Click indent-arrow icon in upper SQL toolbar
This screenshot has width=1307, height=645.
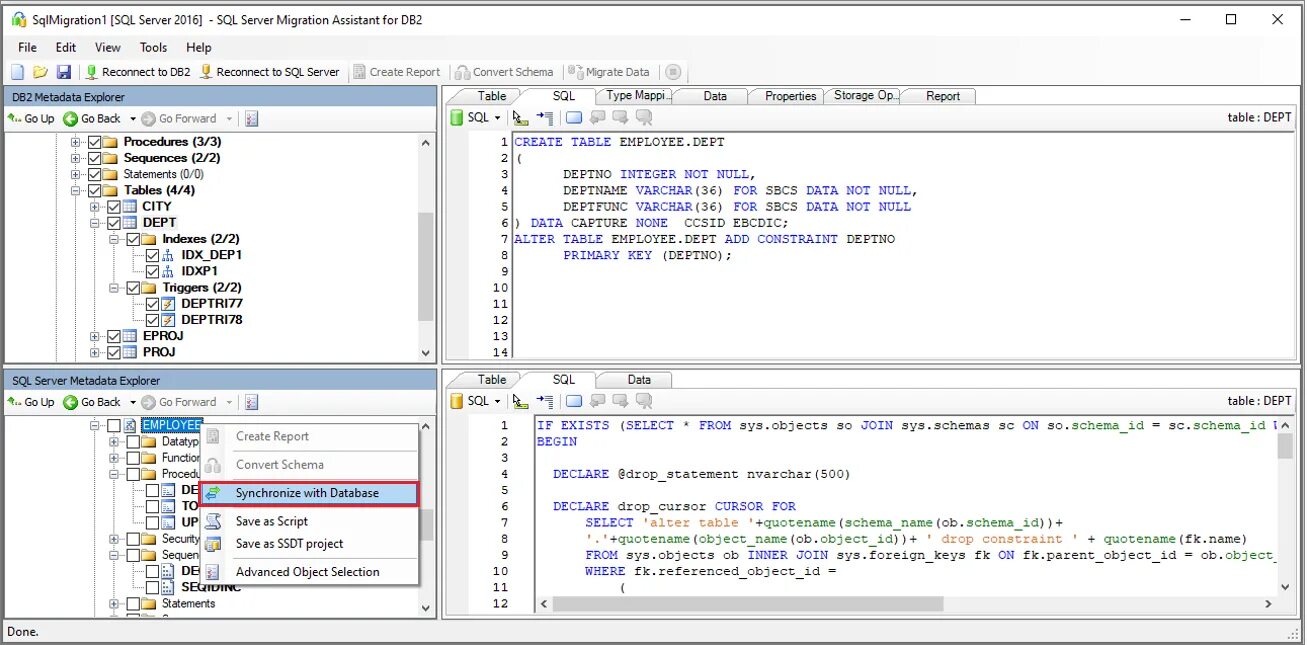(x=545, y=118)
